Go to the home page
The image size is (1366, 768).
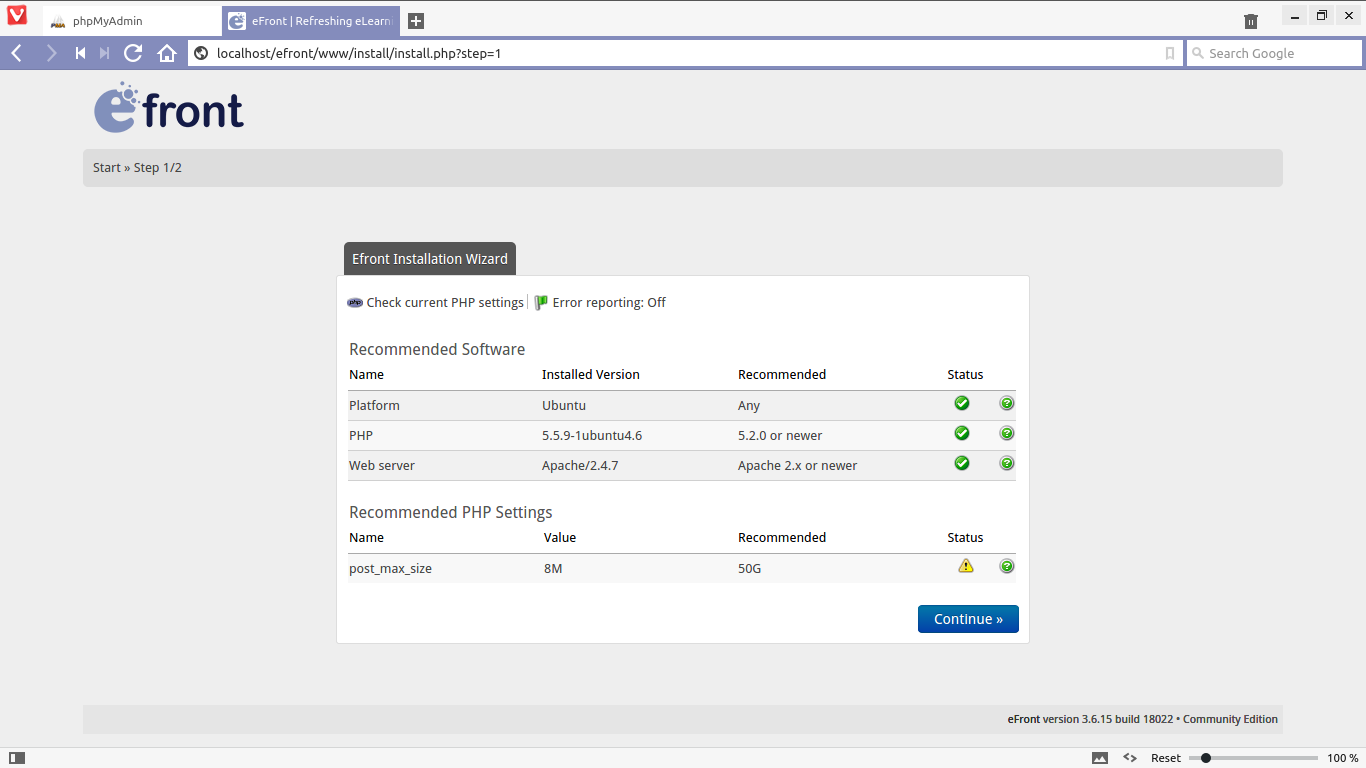[167, 53]
